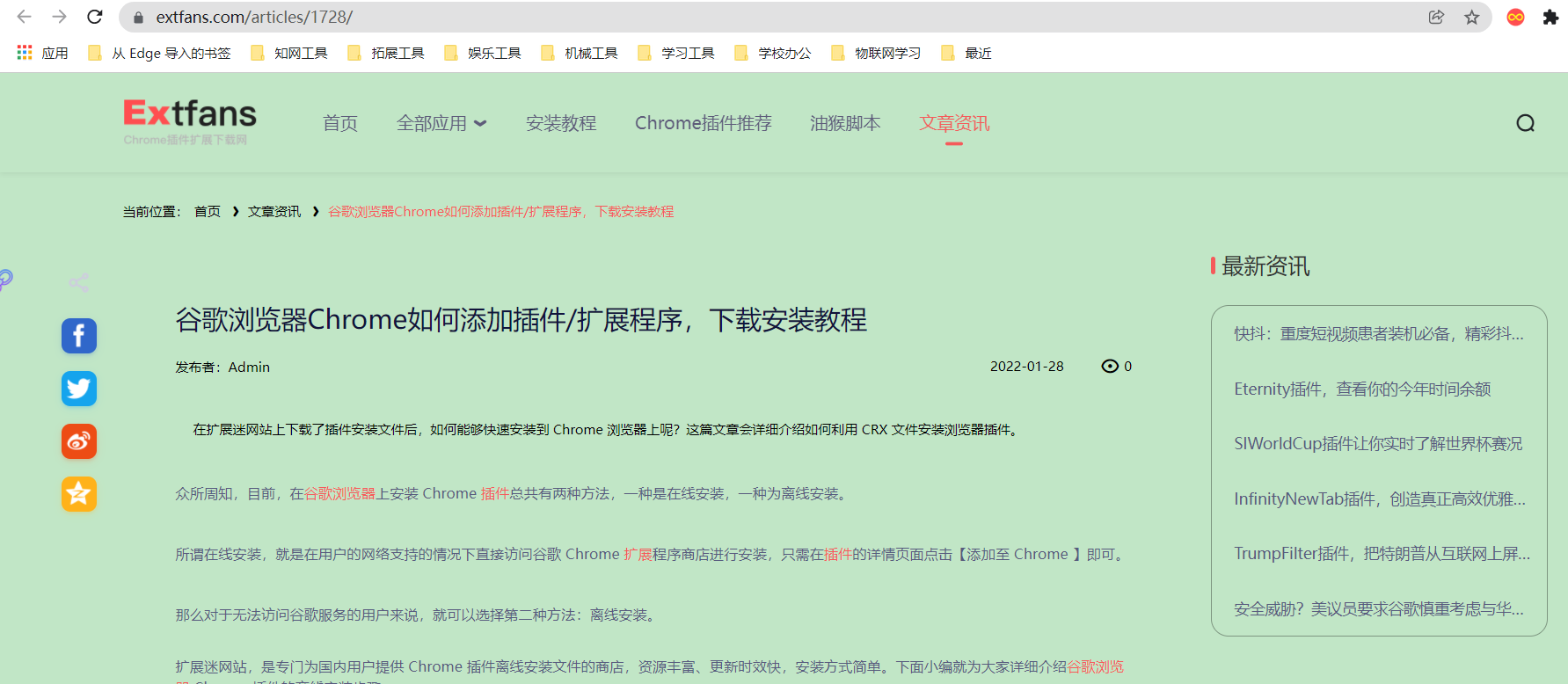Image resolution: width=1568 pixels, height=684 pixels.
Task: Go back with the browser back arrow
Action: tap(25, 17)
